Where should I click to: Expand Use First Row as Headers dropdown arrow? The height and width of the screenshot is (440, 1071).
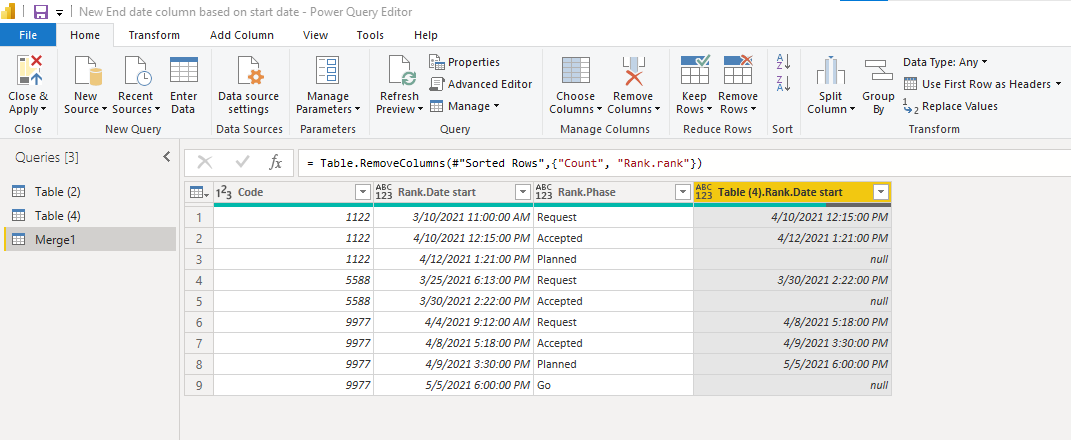pyautogui.click(x=1058, y=84)
